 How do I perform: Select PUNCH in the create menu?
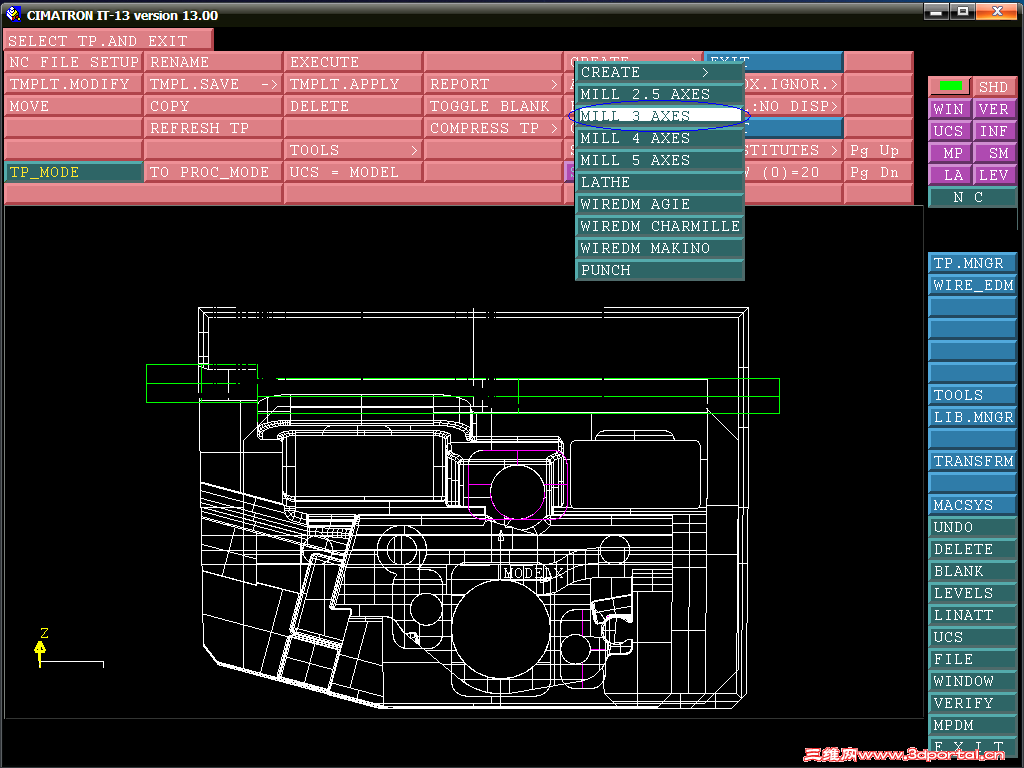point(660,270)
